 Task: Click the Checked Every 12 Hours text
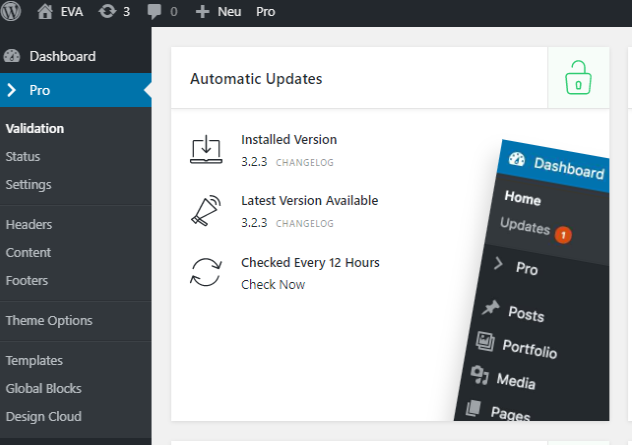(x=310, y=262)
